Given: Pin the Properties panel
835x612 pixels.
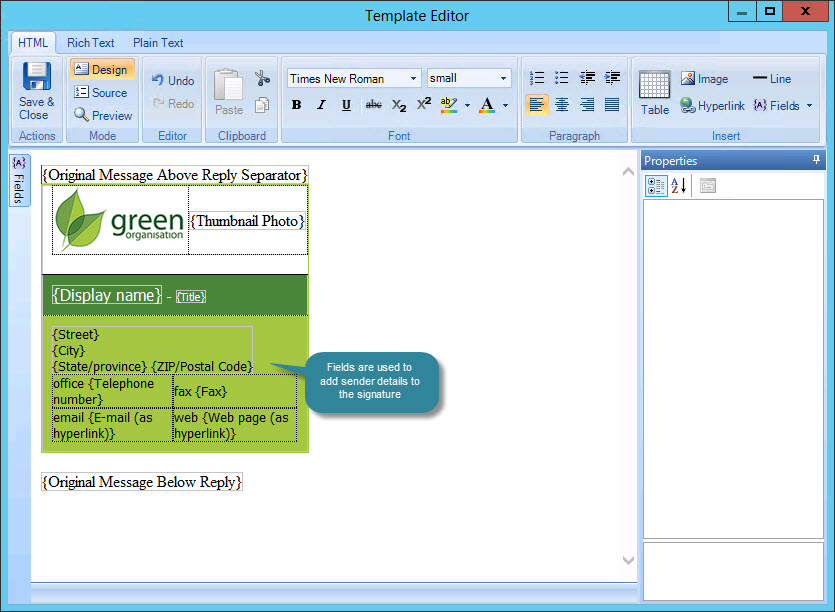Looking at the screenshot, I should tap(816, 160).
